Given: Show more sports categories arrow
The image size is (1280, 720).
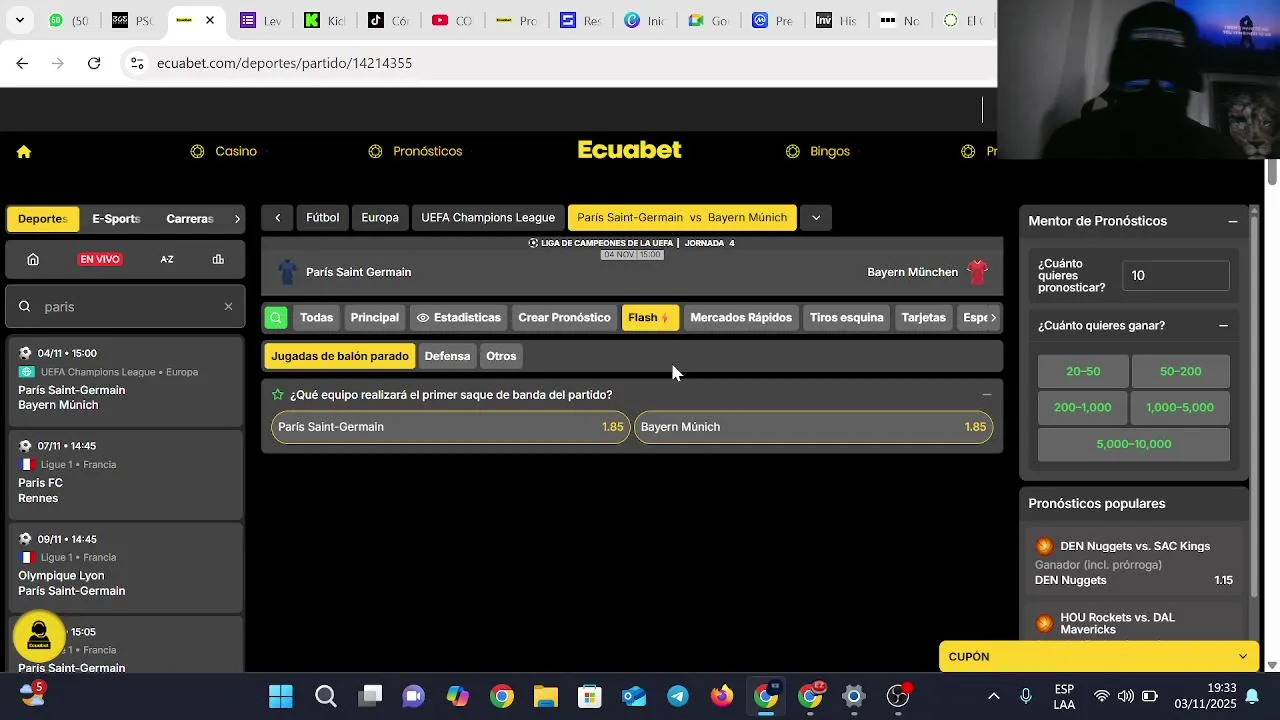Looking at the screenshot, I should coord(237,219).
